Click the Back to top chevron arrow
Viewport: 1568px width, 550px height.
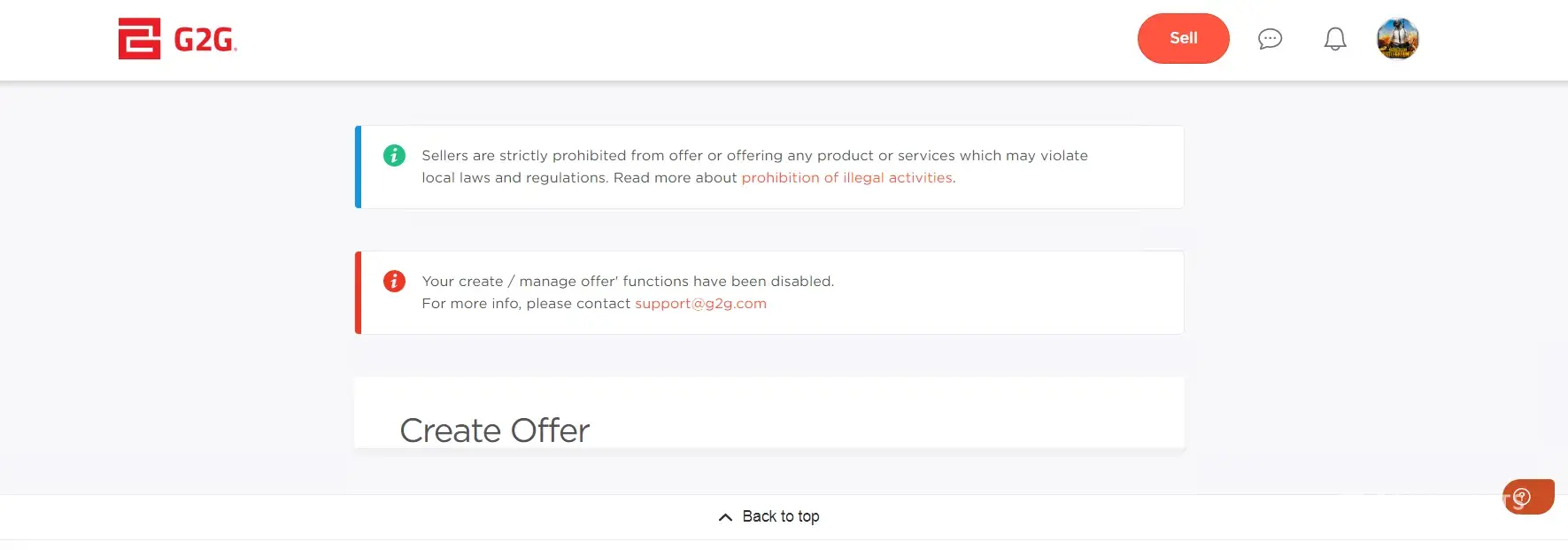[x=725, y=517]
